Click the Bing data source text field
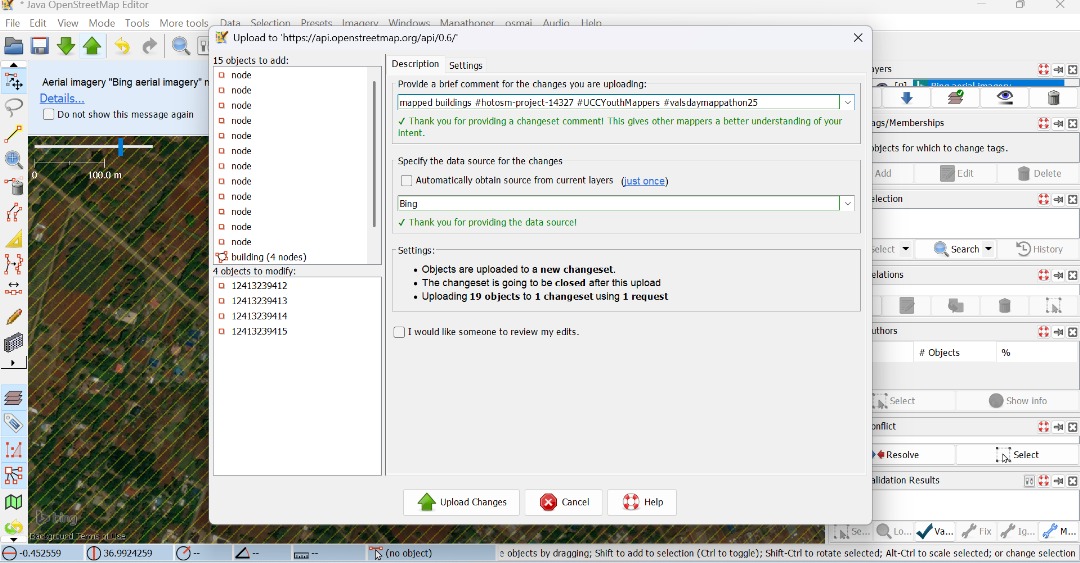 (x=619, y=204)
